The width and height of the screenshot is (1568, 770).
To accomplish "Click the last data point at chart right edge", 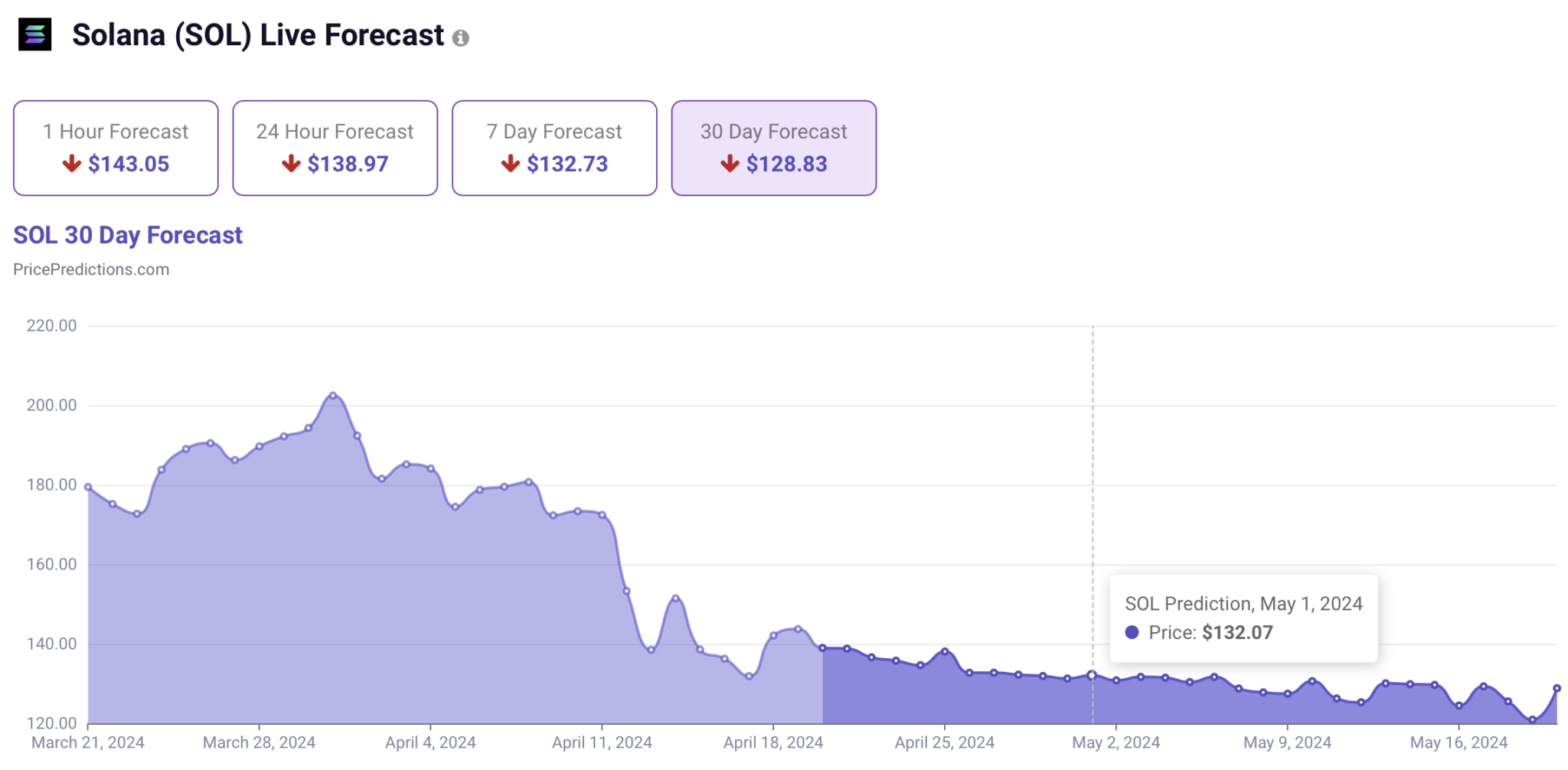I will 1557,688.
